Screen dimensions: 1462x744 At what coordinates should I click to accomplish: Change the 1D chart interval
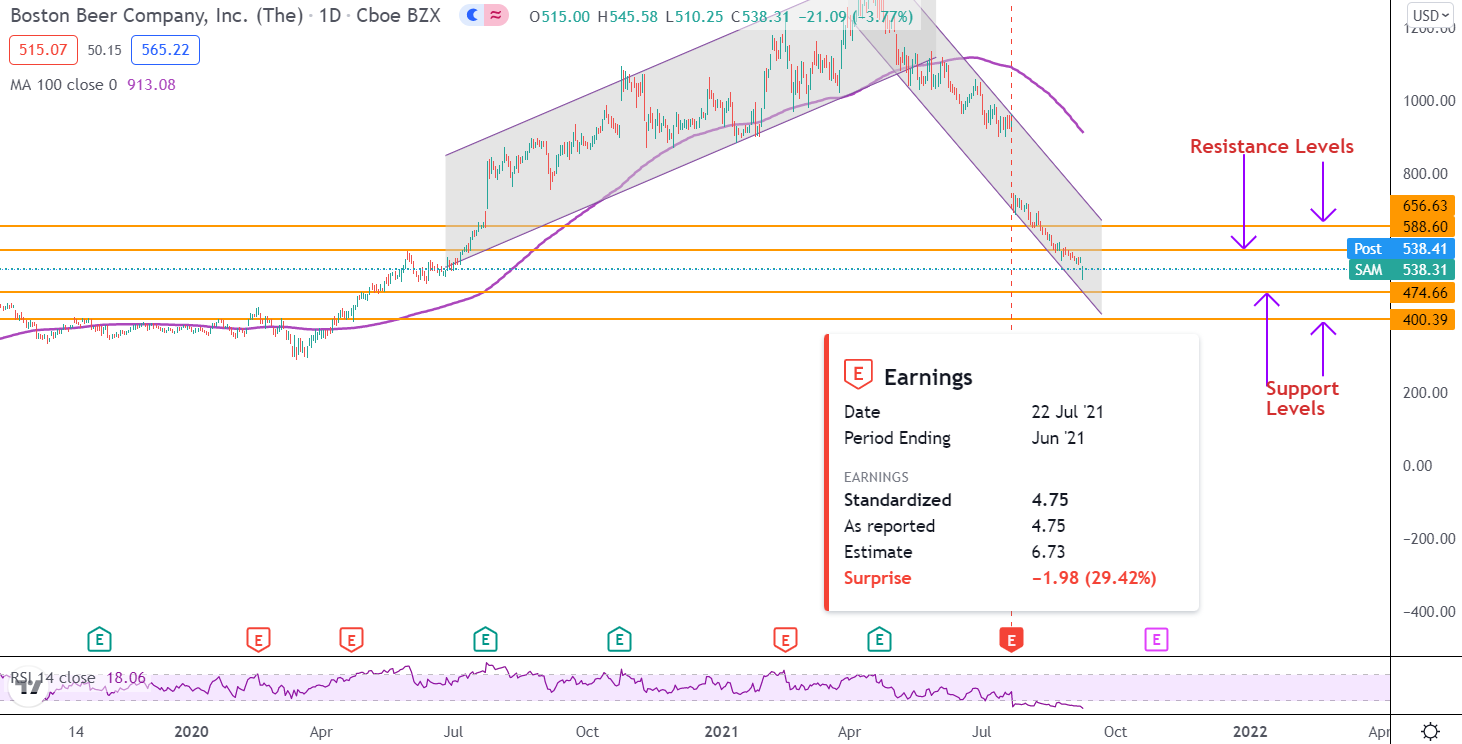tap(327, 16)
